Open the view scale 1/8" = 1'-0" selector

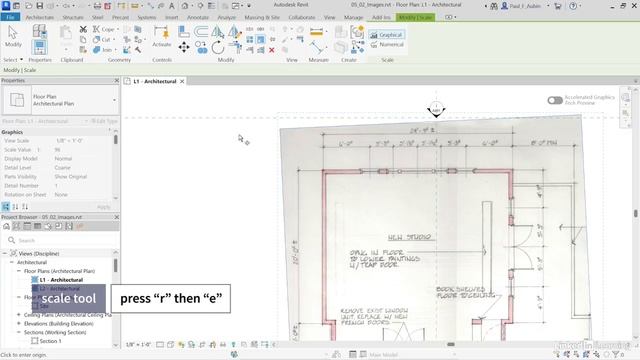click(x=138, y=344)
